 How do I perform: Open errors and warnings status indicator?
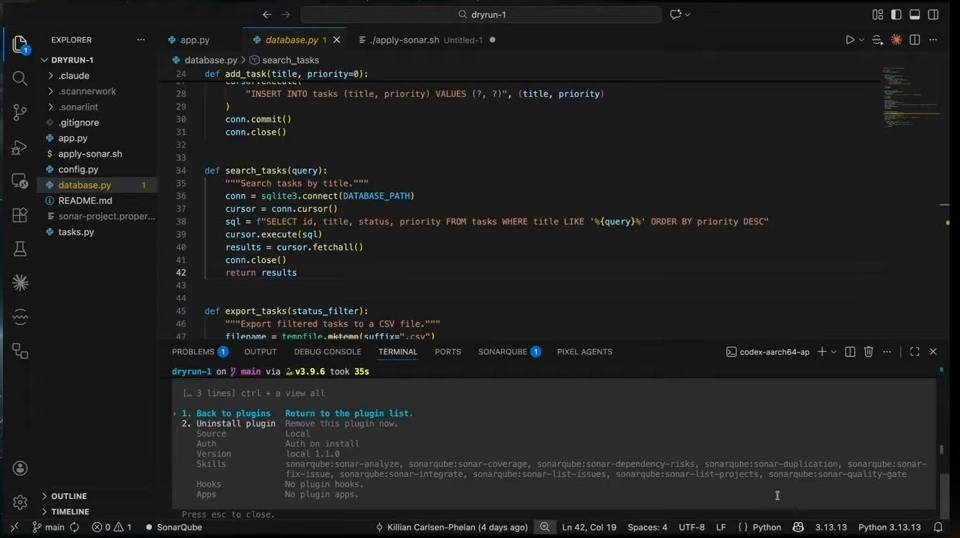click(x=111, y=527)
